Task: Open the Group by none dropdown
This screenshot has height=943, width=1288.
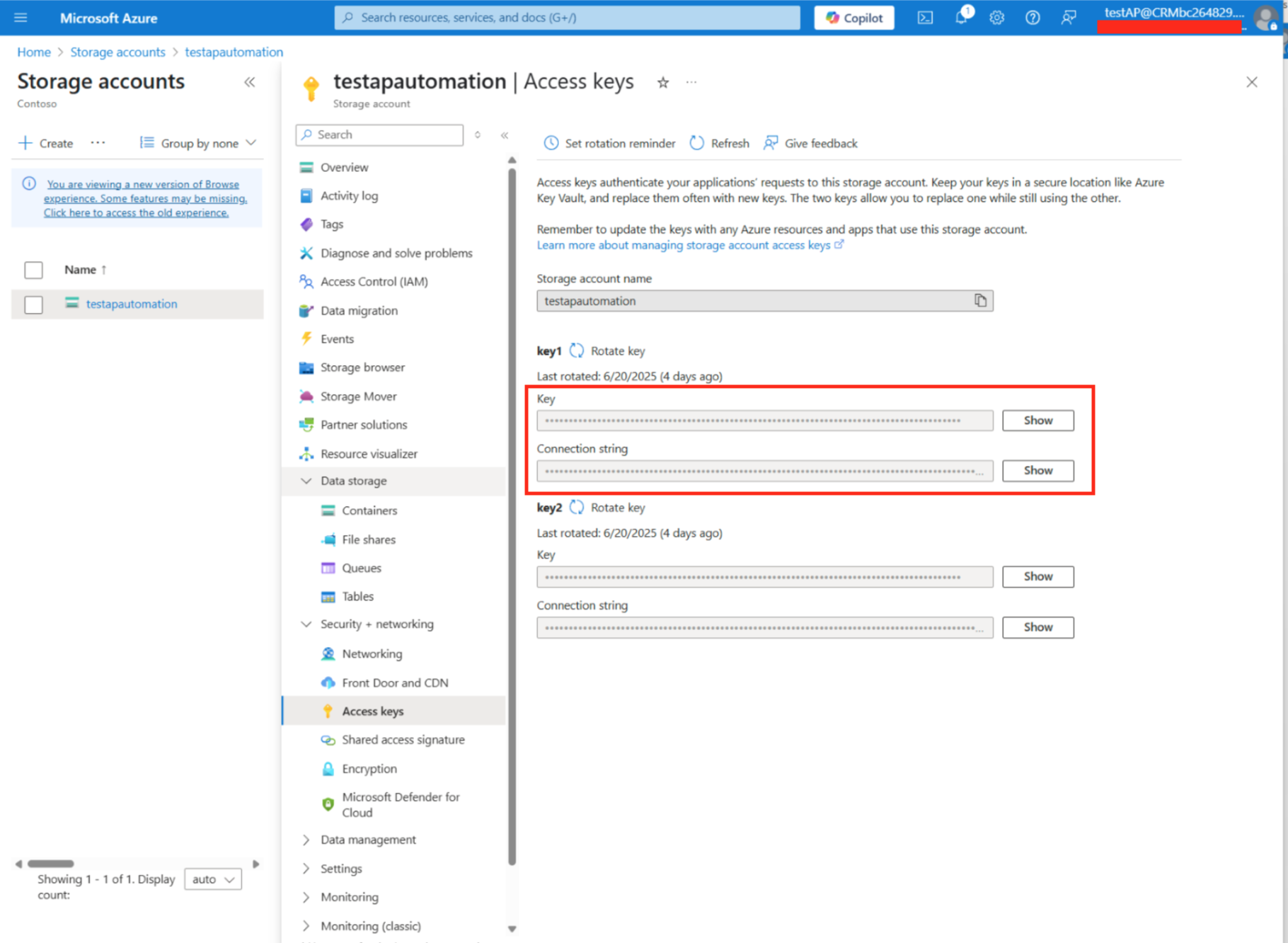Action: coord(198,143)
